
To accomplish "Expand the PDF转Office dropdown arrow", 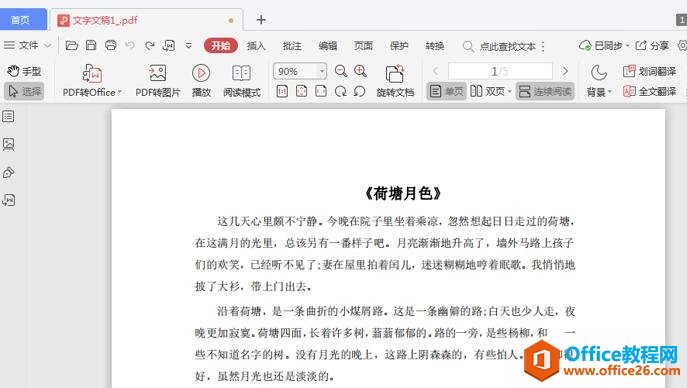I will click(x=120, y=92).
